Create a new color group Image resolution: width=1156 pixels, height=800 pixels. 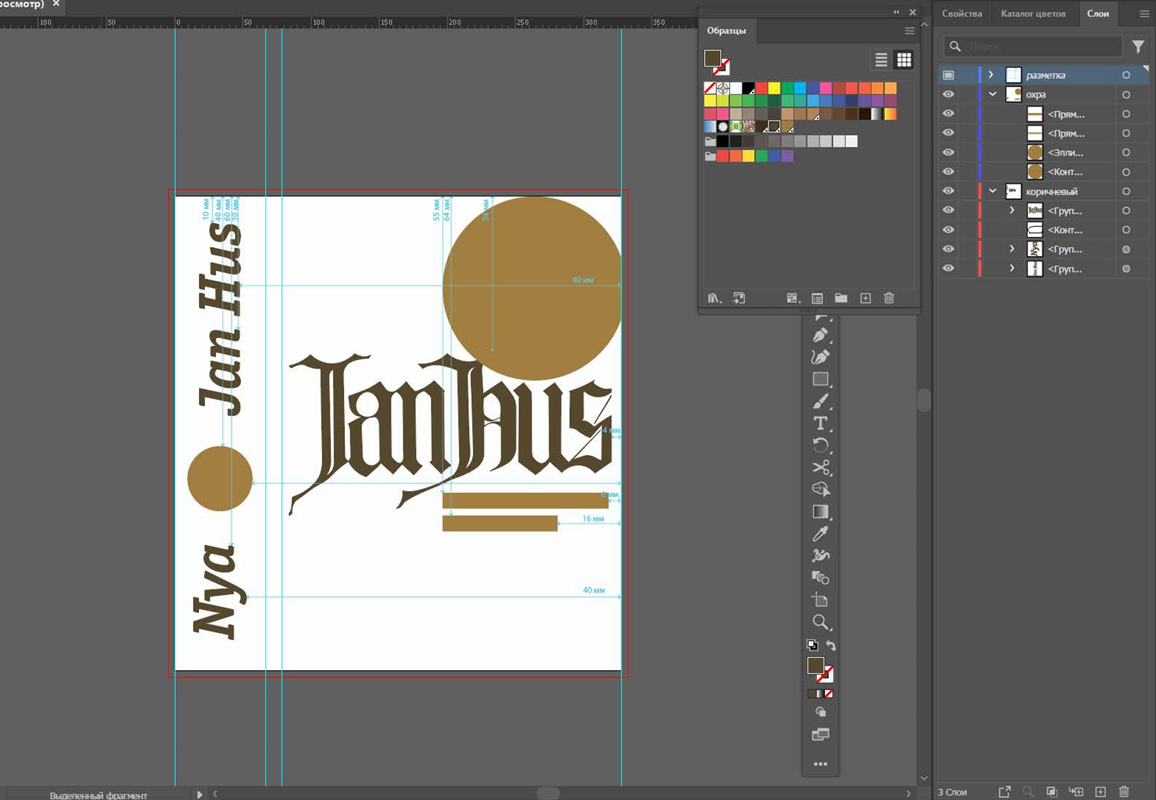point(841,299)
